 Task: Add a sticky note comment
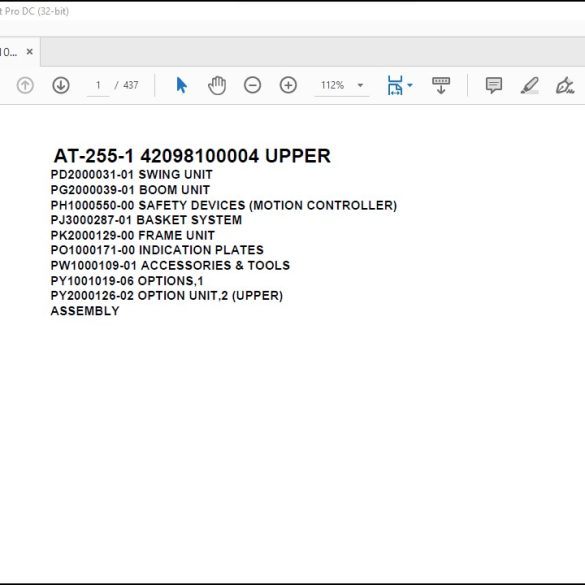494,85
